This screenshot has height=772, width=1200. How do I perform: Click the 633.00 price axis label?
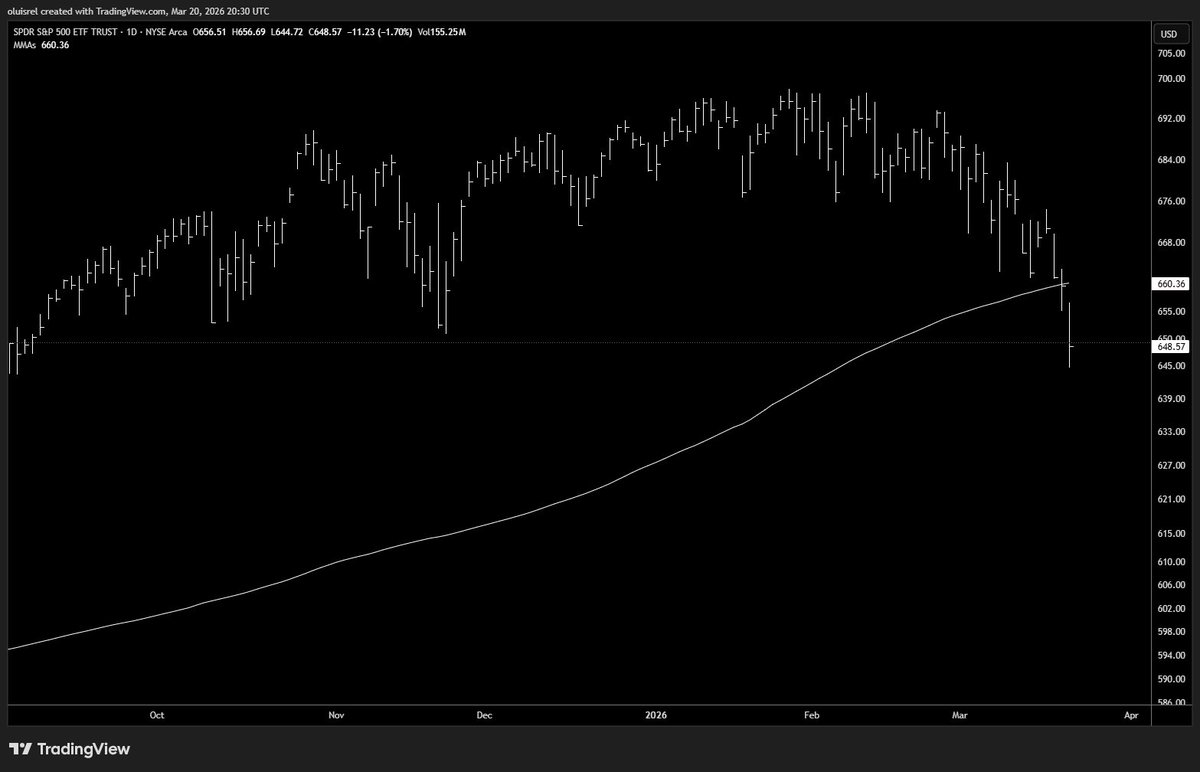(x=1170, y=432)
